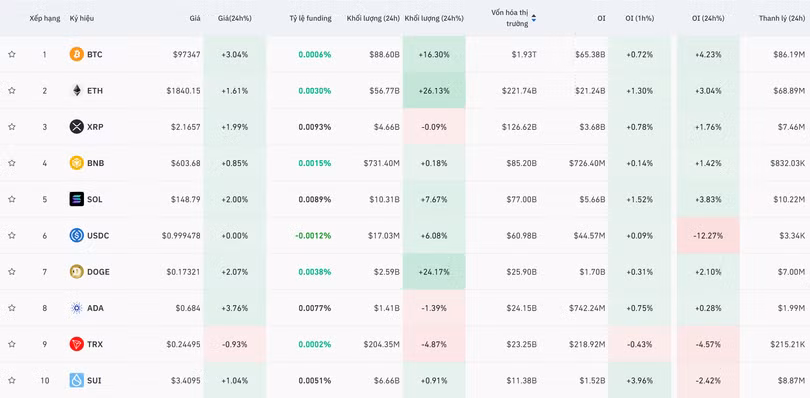Favorite BTC with its star

[12, 54]
